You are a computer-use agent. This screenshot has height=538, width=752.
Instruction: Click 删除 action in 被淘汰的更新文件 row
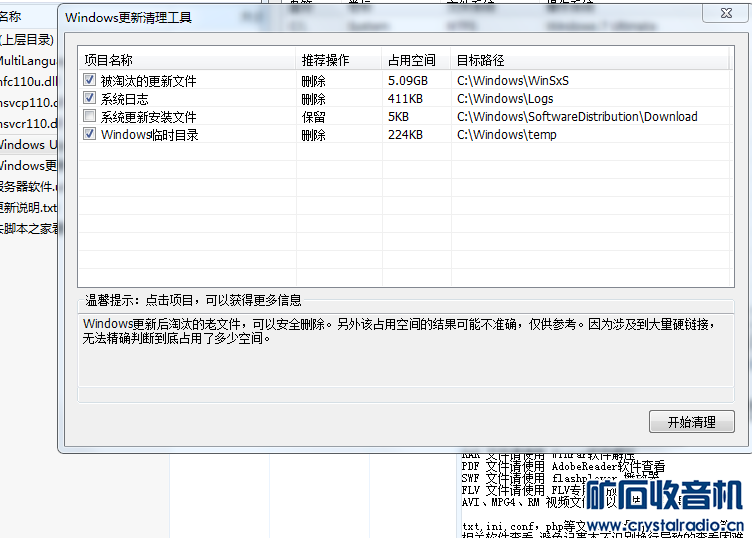[x=314, y=81]
